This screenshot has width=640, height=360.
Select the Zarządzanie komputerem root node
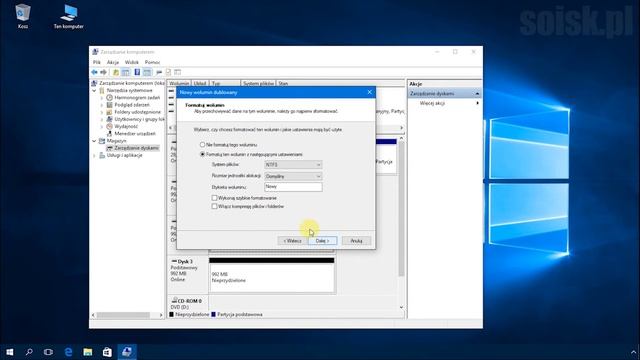point(131,83)
